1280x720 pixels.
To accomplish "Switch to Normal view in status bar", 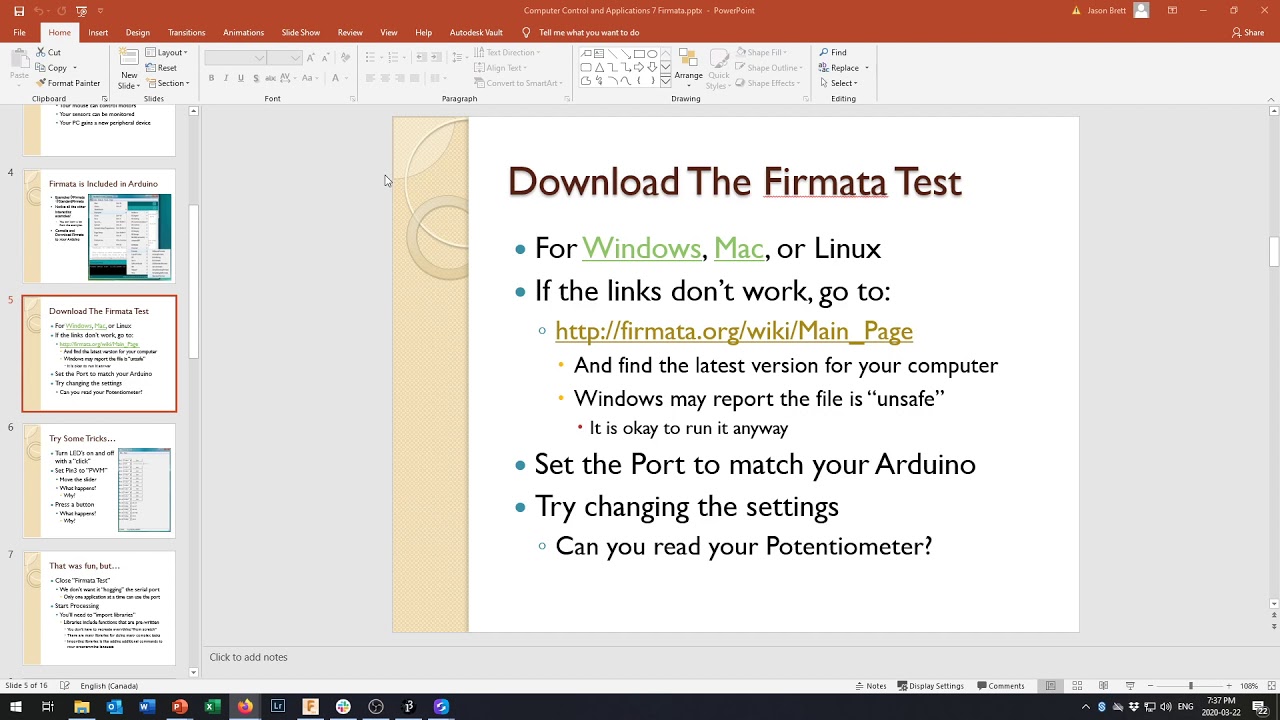I will (x=1051, y=686).
